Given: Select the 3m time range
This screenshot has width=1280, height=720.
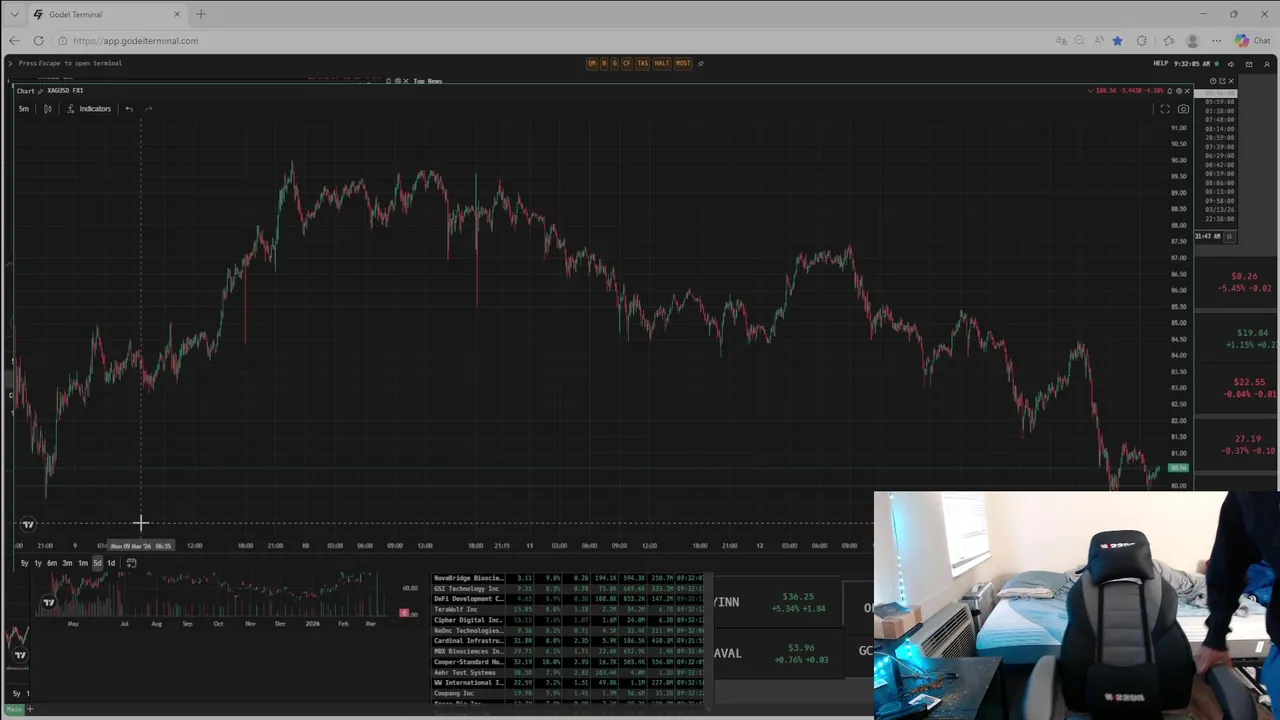Looking at the screenshot, I should [x=67, y=563].
